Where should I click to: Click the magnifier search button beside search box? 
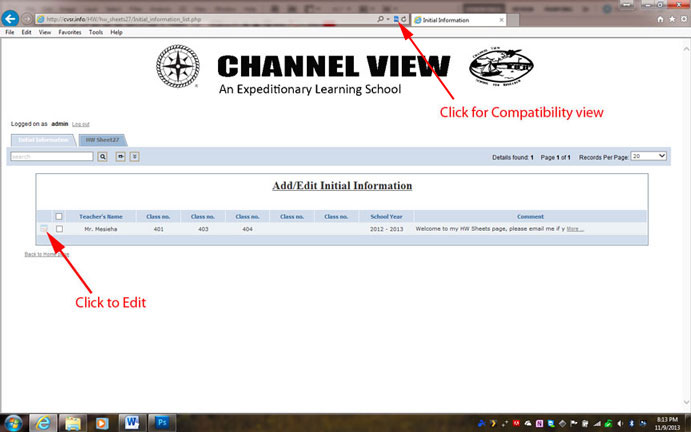102,157
